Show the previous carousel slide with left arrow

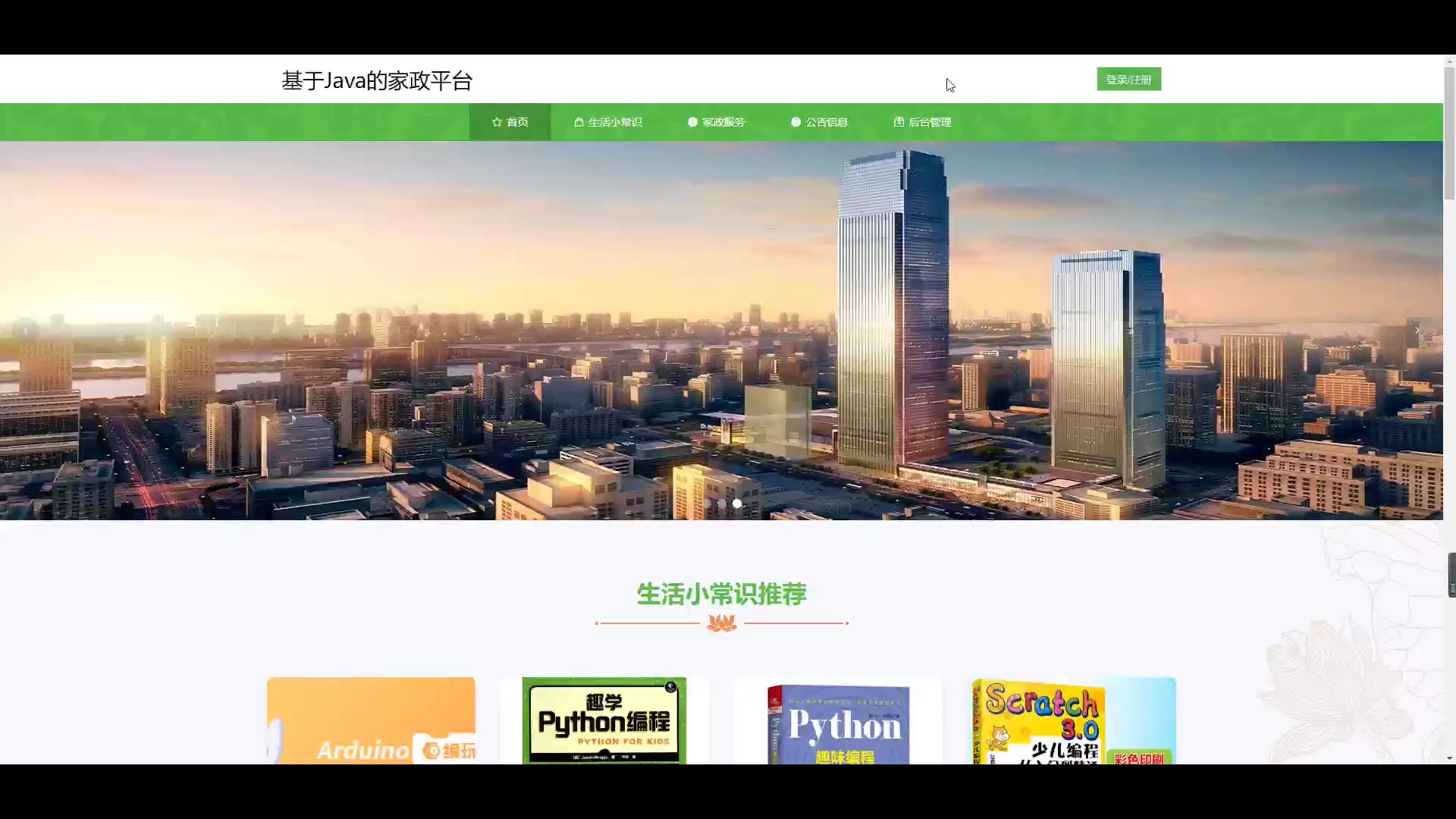pyautogui.click(x=26, y=331)
